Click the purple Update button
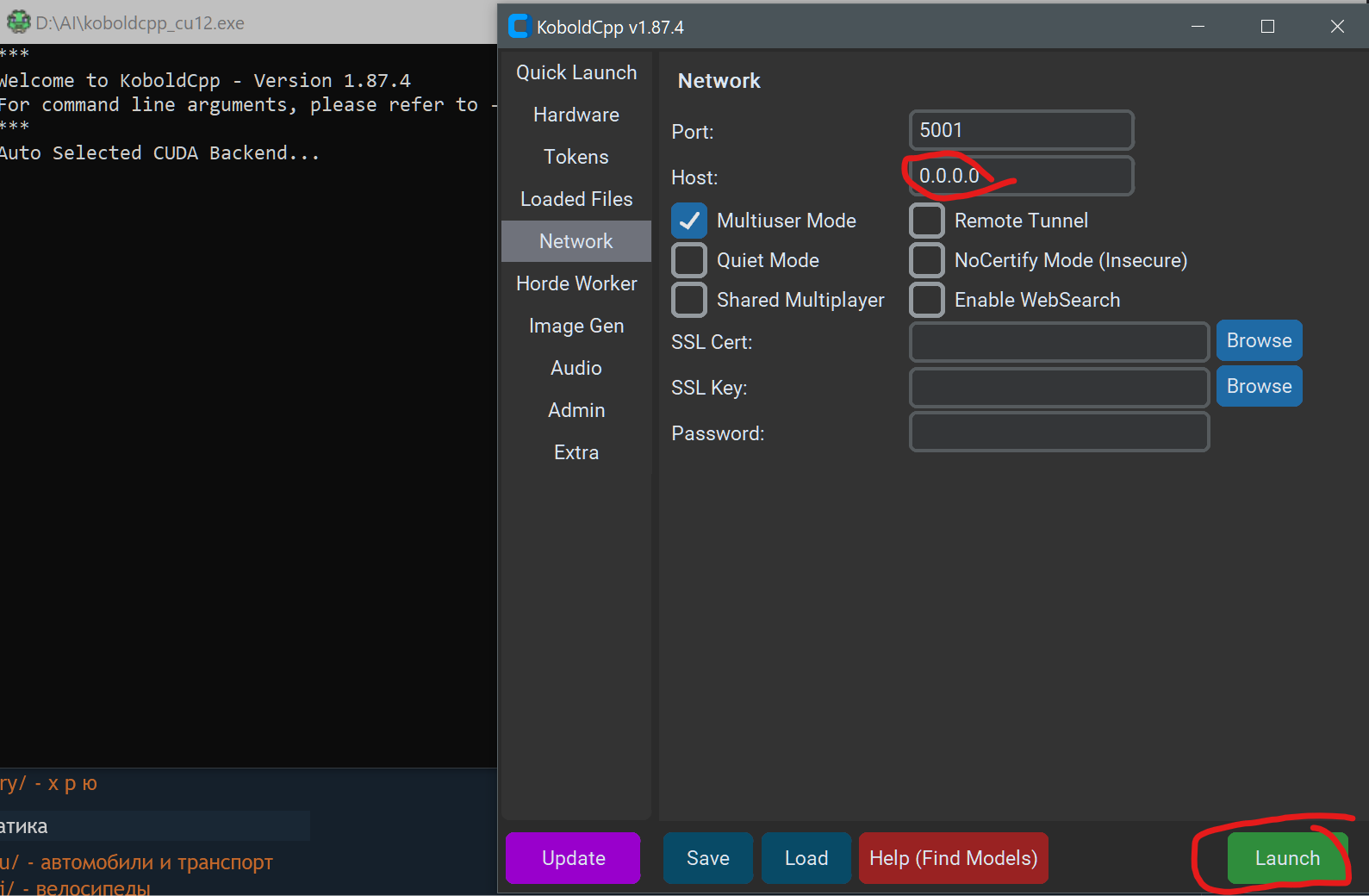The width and height of the screenshot is (1369, 896). tap(573, 858)
